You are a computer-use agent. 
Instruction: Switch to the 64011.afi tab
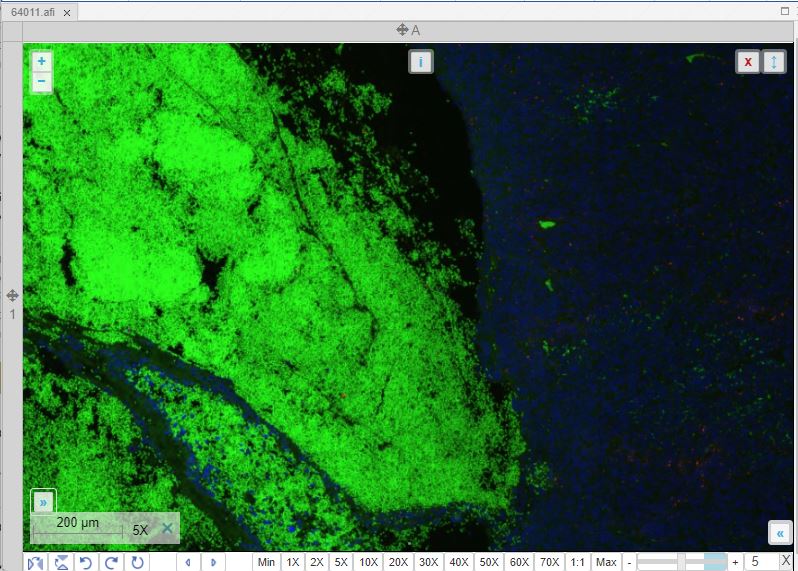pyautogui.click(x=32, y=9)
